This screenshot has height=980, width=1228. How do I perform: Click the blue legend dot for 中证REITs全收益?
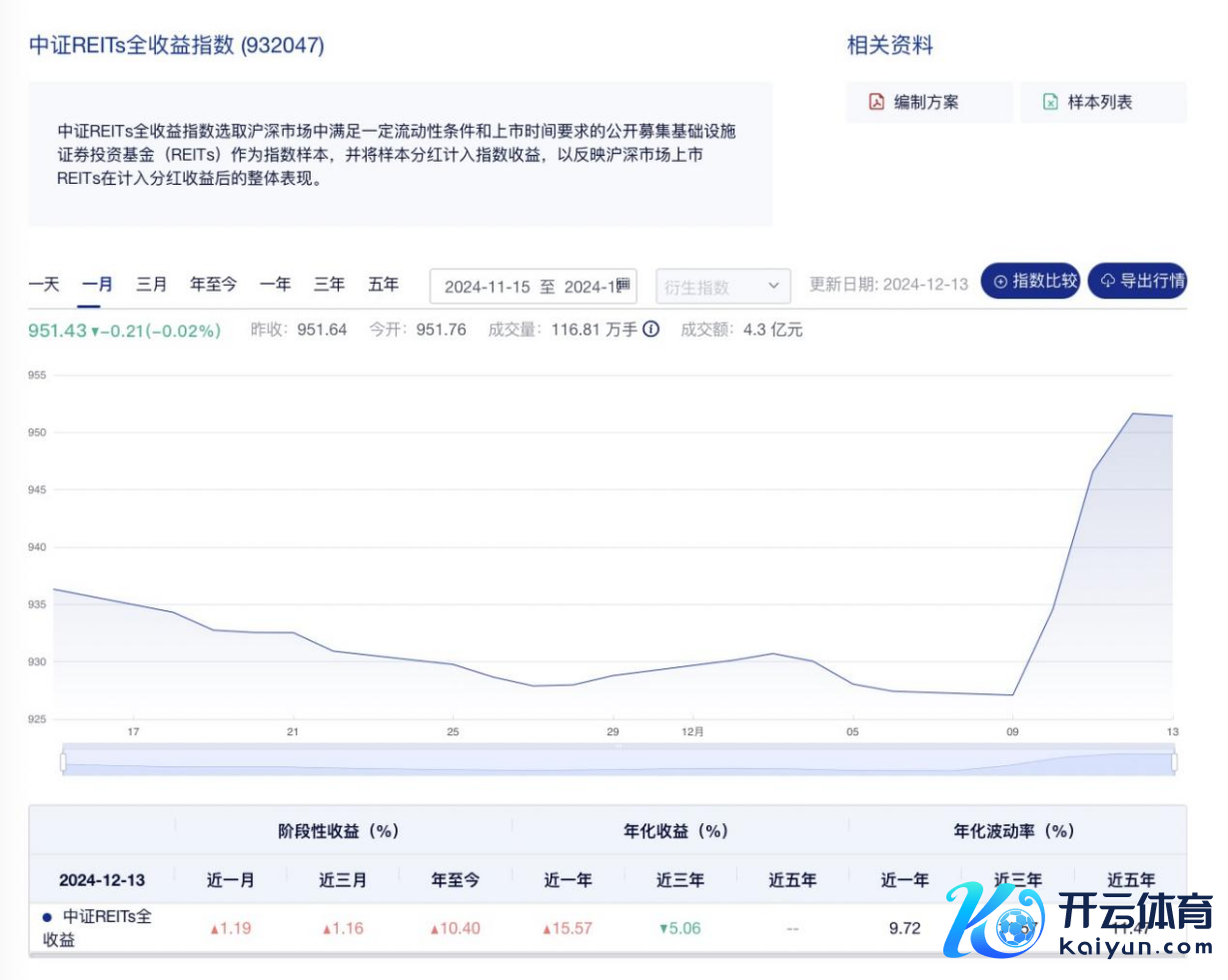[47, 917]
